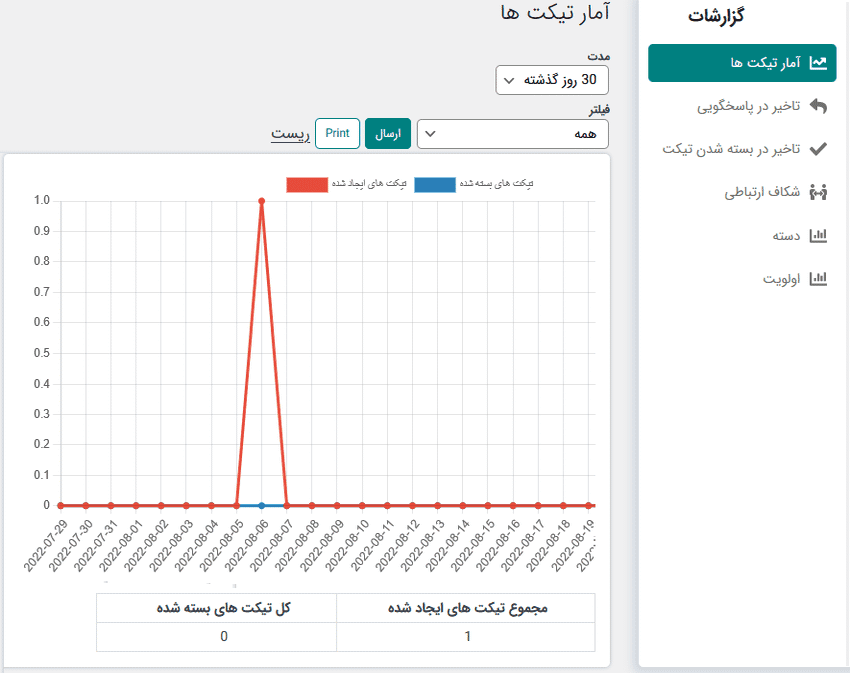Click the آمار تیکت ها page title
This screenshot has width=850, height=673.
pos(555,12)
